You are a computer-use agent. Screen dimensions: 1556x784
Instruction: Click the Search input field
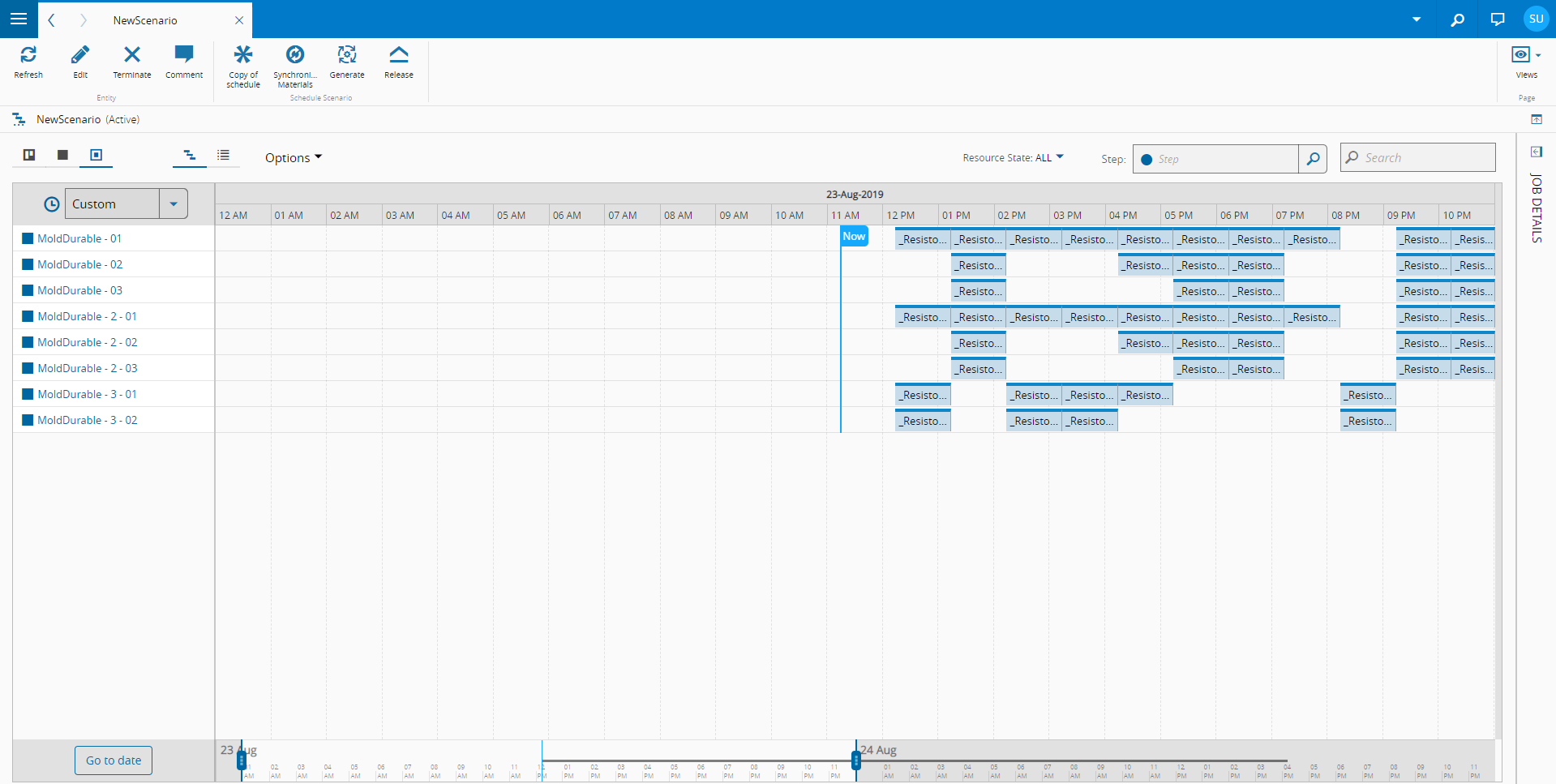tap(1418, 157)
